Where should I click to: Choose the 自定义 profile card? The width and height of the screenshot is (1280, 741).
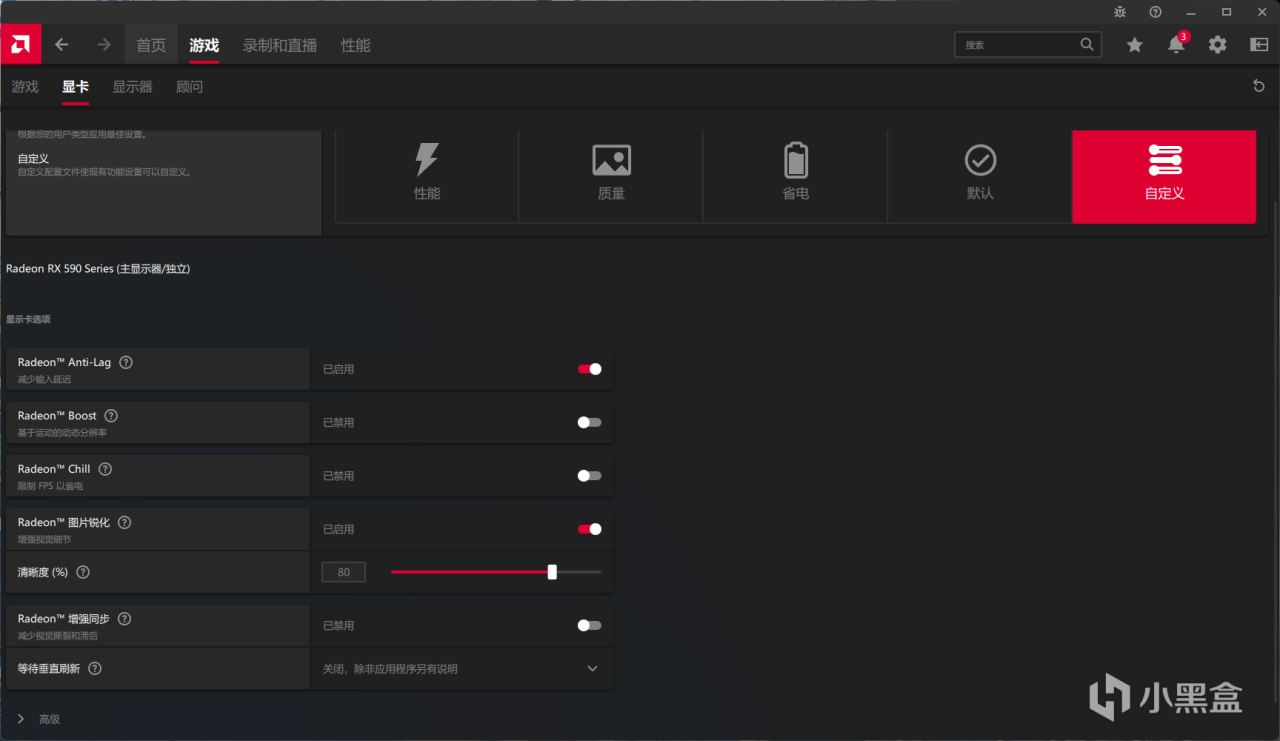point(1164,176)
